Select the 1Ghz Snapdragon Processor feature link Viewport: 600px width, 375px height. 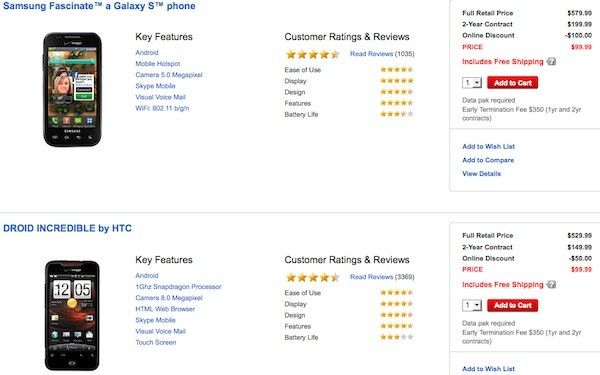[x=178, y=287]
